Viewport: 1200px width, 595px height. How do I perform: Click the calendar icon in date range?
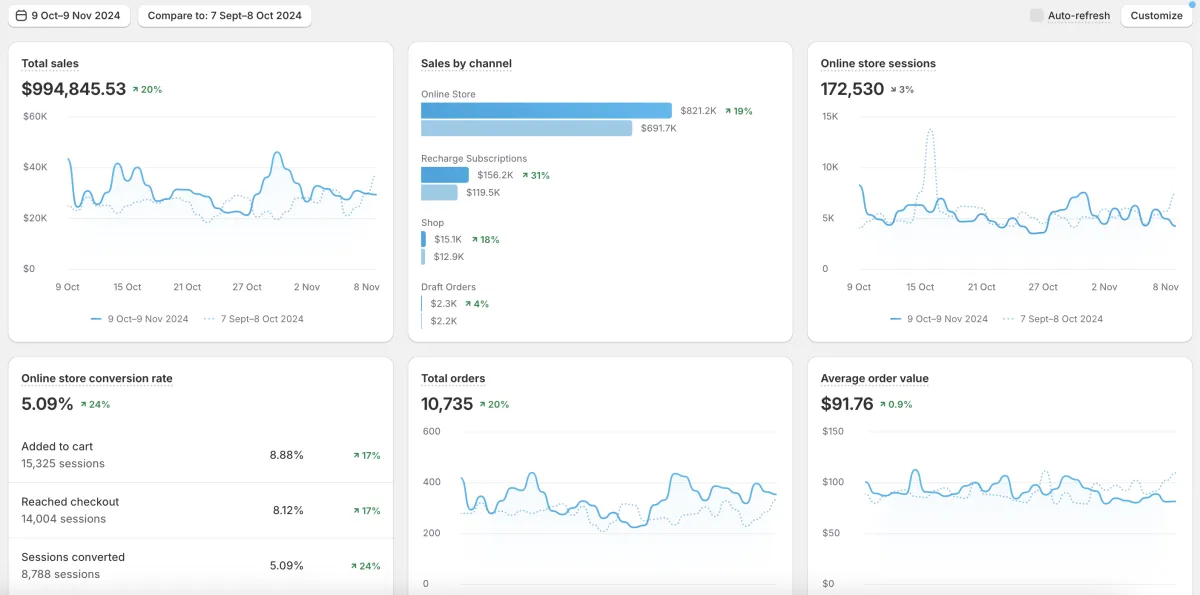coord(21,16)
